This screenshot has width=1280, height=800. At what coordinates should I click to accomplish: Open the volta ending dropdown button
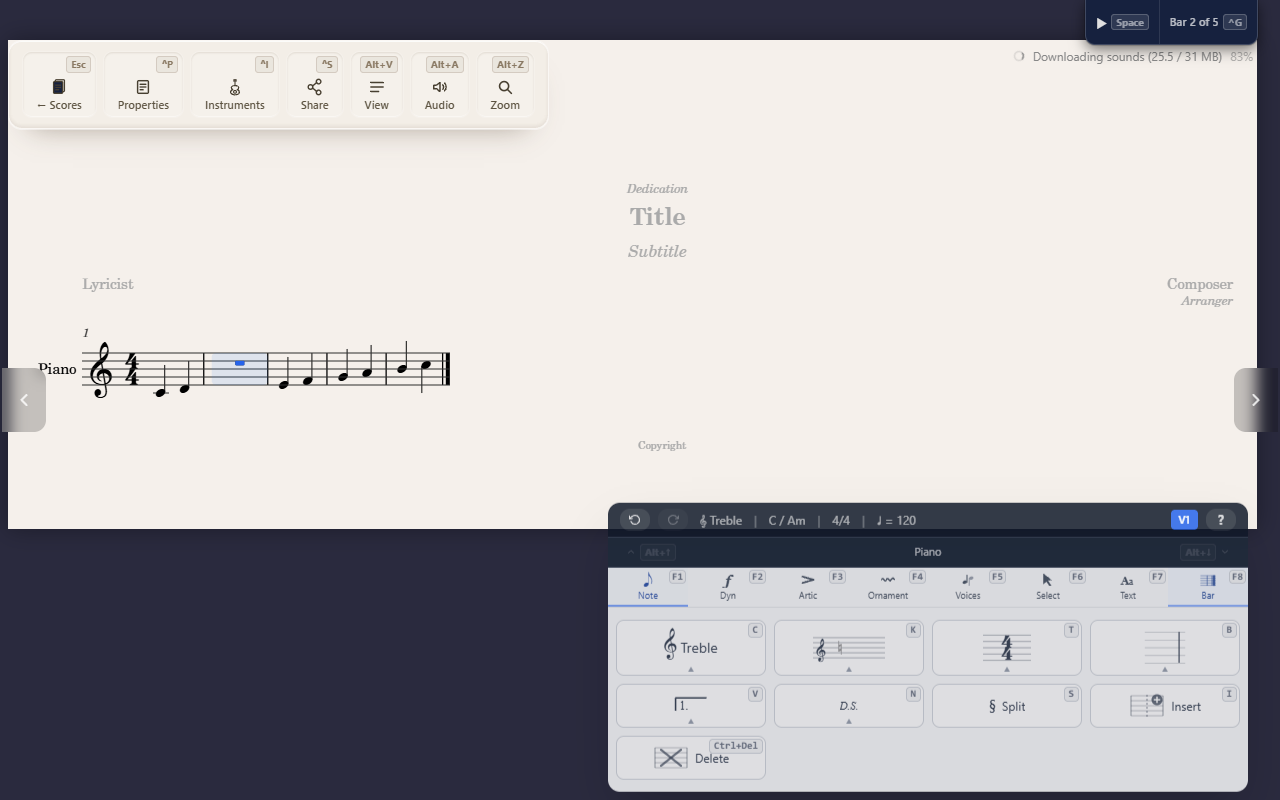point(691,706)
